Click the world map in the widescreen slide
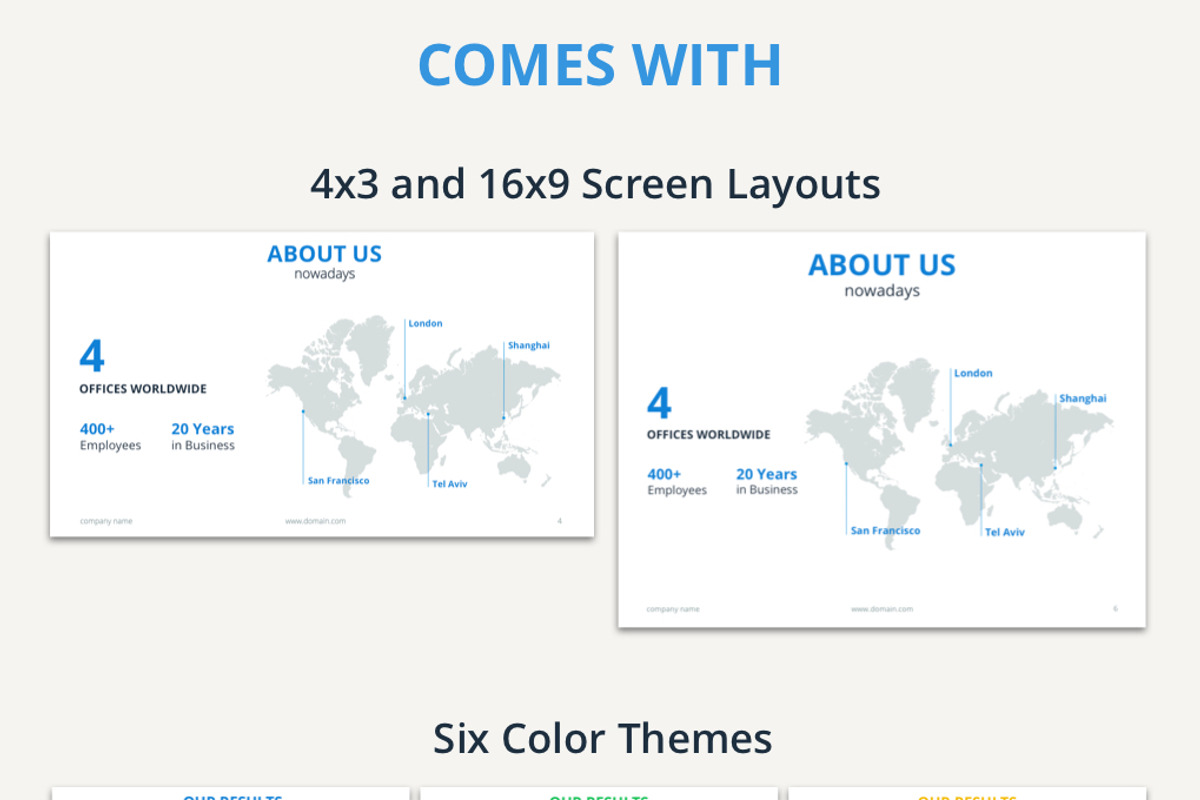 tap(413, 405)
